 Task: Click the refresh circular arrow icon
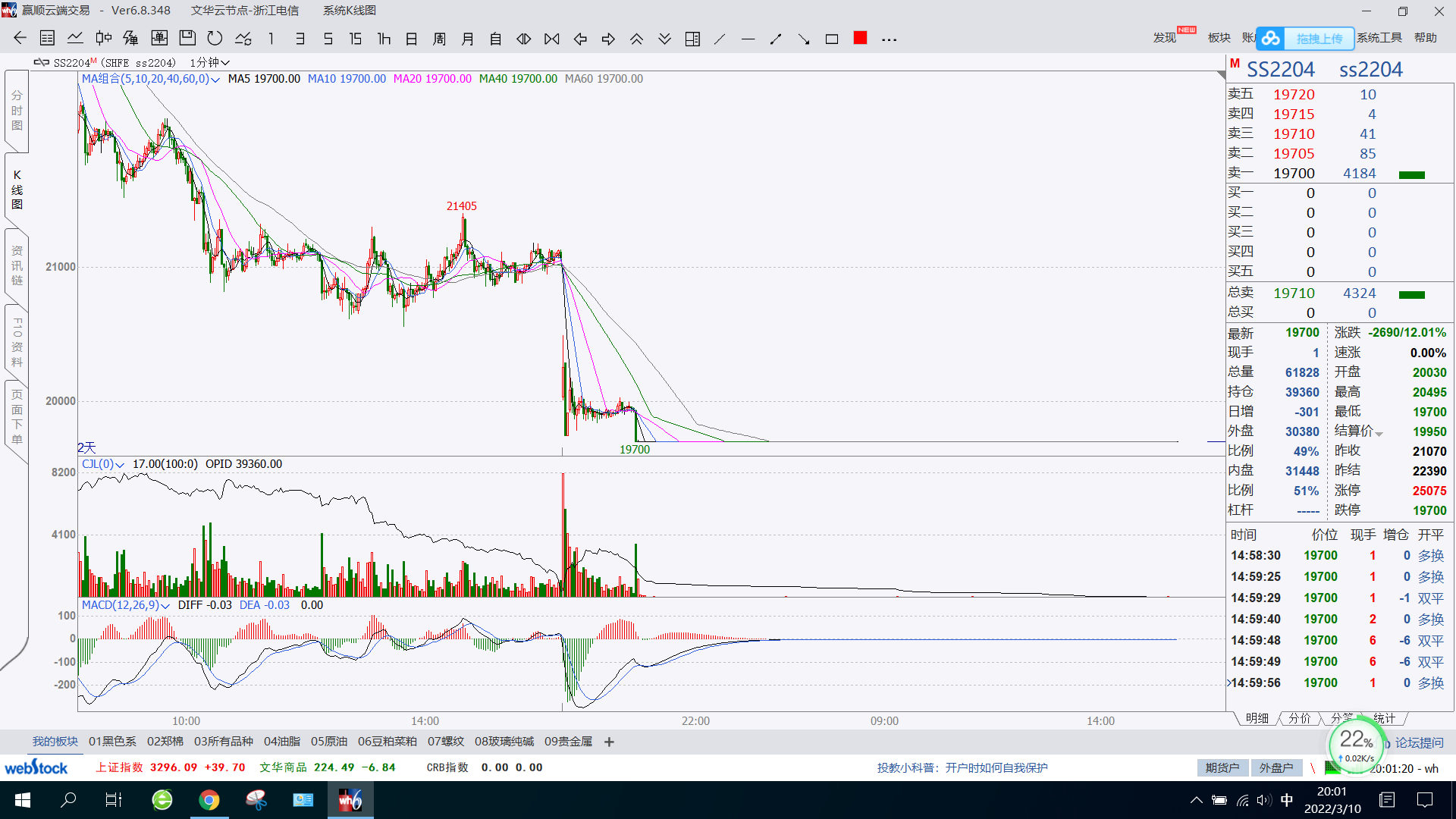(x=215, y=39)
